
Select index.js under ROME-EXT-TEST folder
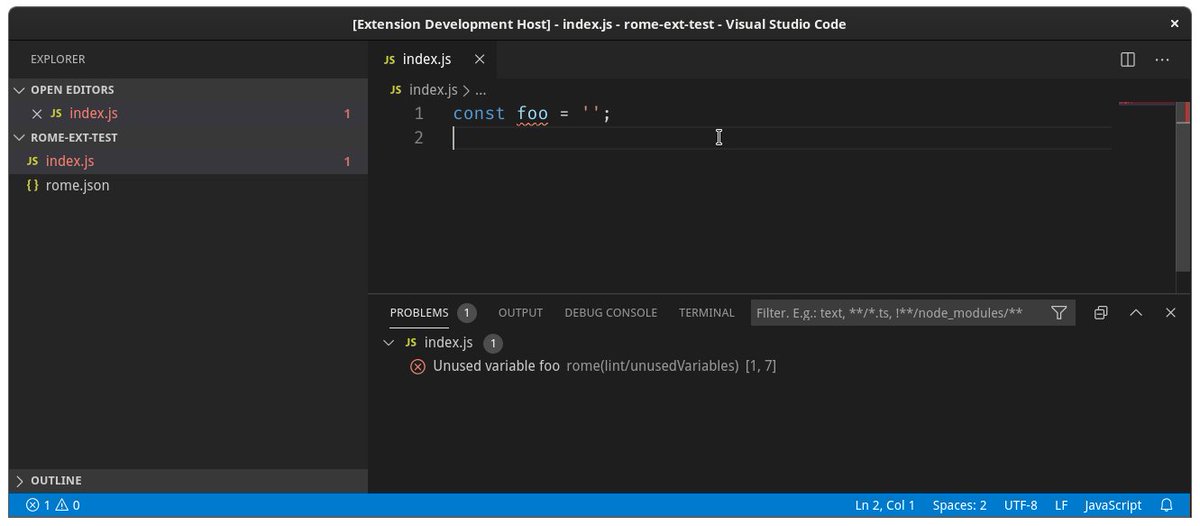188,161
